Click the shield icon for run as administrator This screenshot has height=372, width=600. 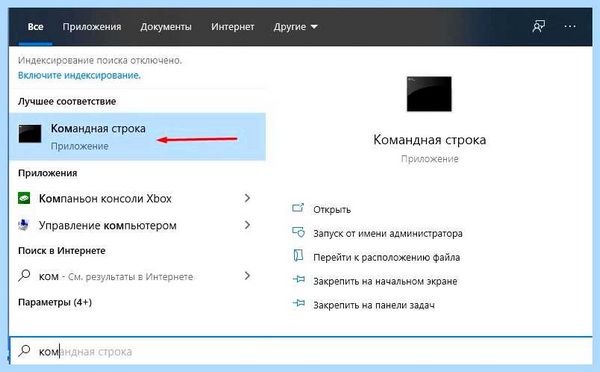pyautogui.click(x=298, y=232)
